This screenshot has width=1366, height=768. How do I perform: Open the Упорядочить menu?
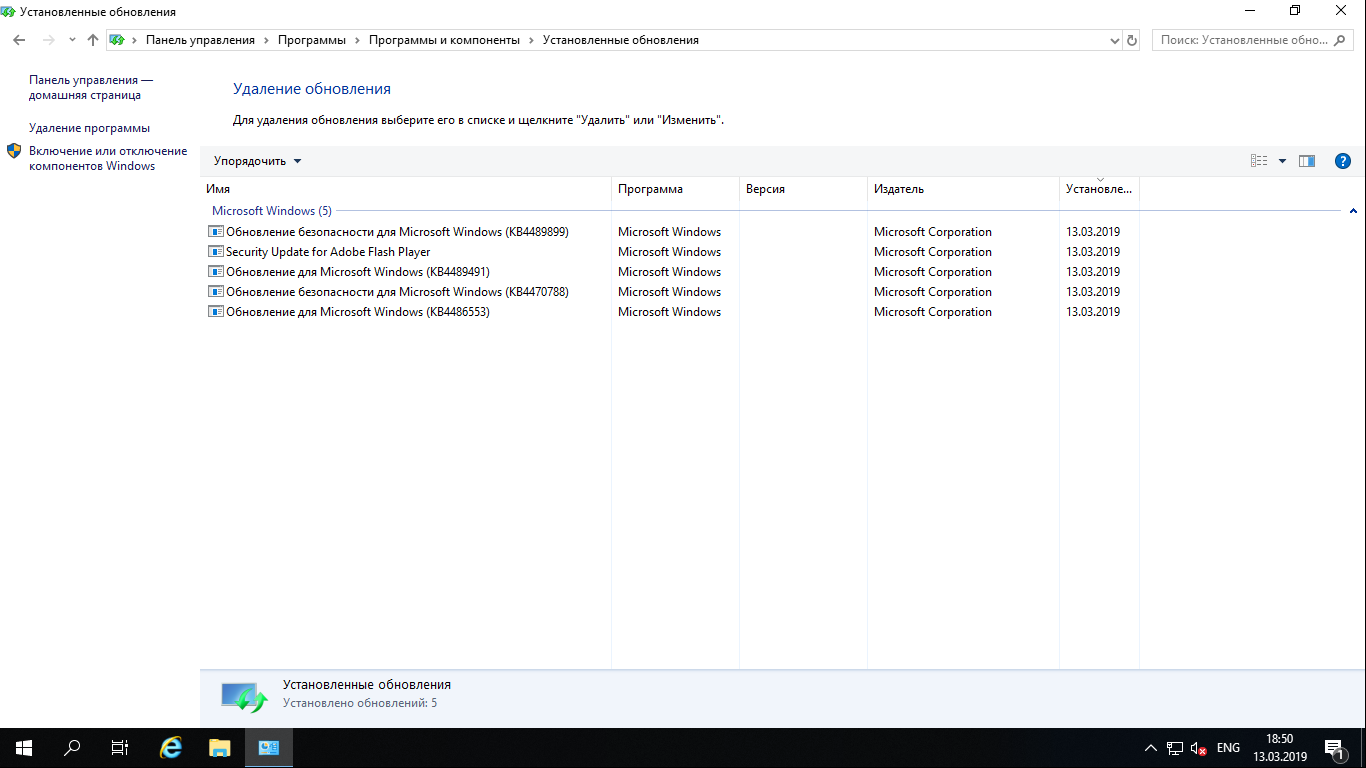pyautogui.click(x=257, y=161)
